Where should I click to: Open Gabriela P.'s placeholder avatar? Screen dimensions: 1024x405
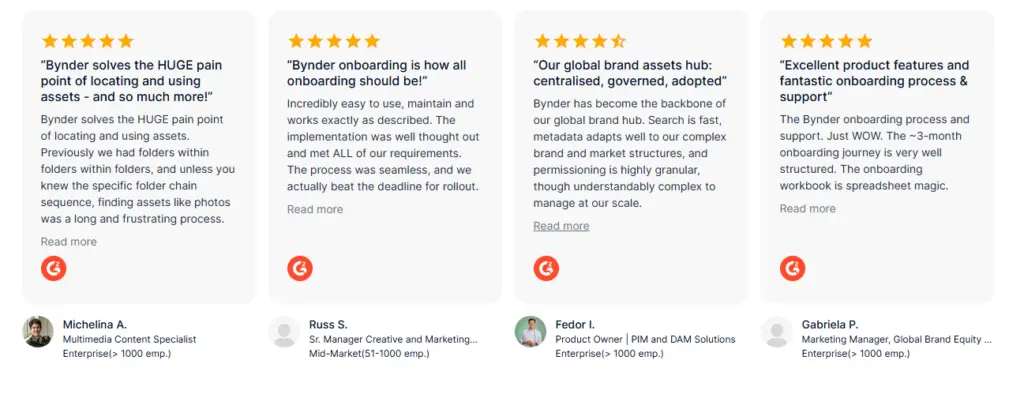click(x=777, y=332)
